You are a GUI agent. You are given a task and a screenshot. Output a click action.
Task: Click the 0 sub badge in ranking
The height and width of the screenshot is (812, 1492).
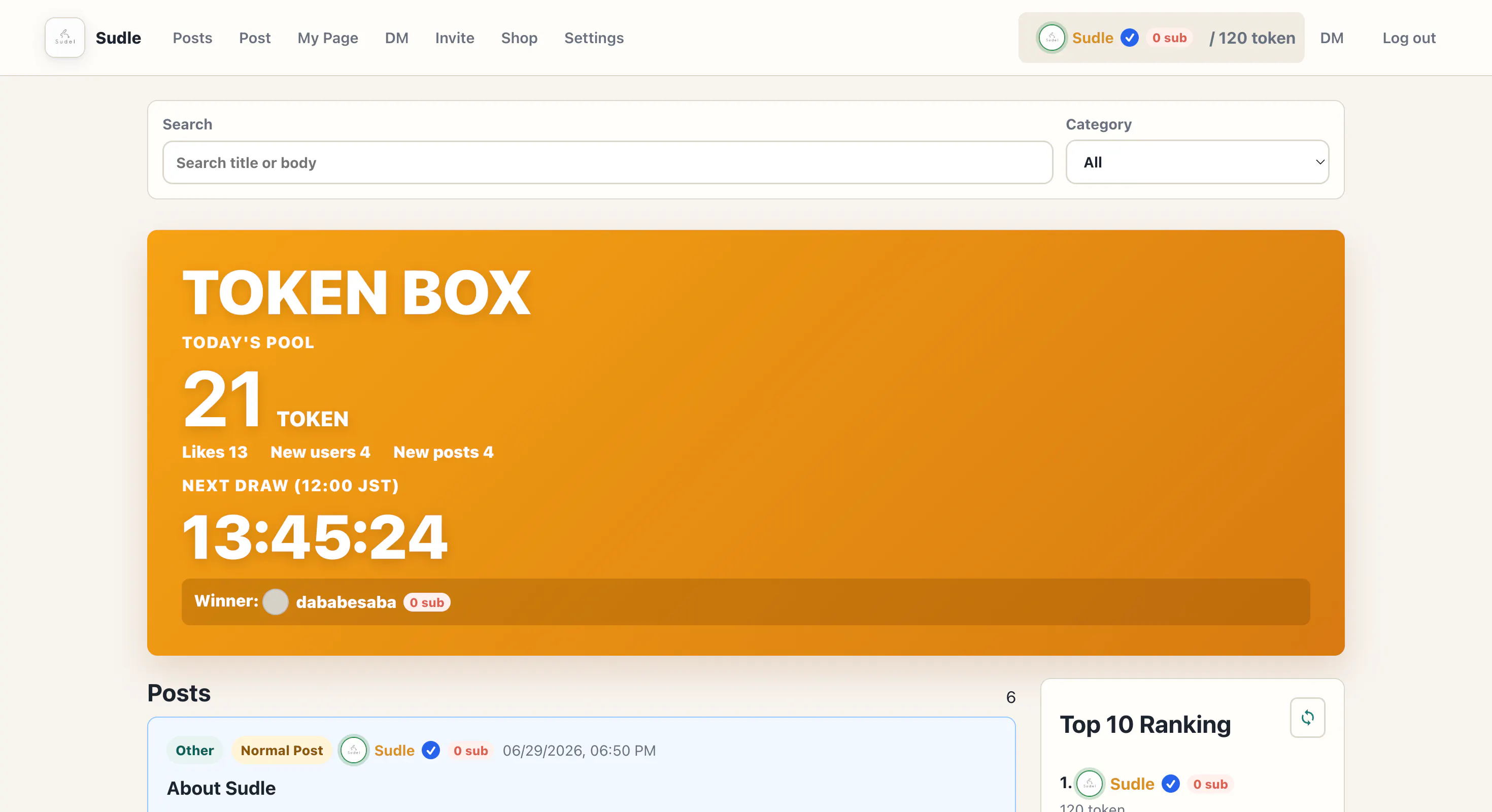coord(1210,784)
